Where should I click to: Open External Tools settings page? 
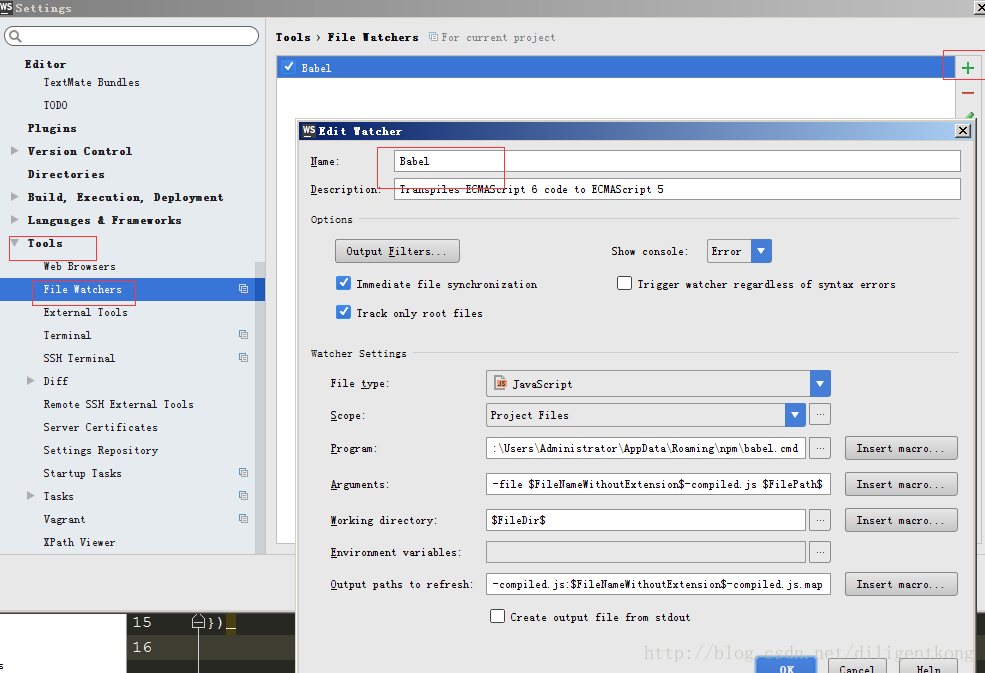[x=85, y=312]
